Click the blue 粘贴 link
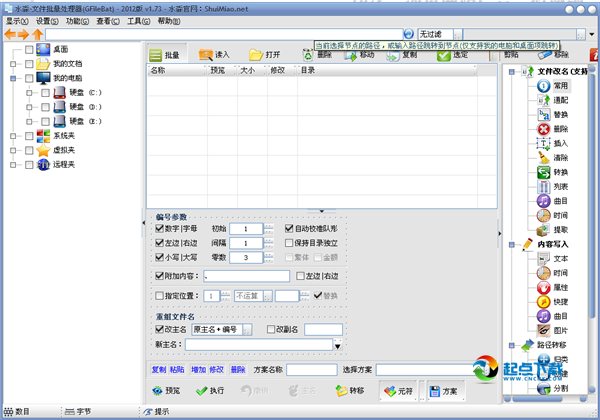Image resolution: width=600 pixels, height=420 pixels. coord(177,370)
